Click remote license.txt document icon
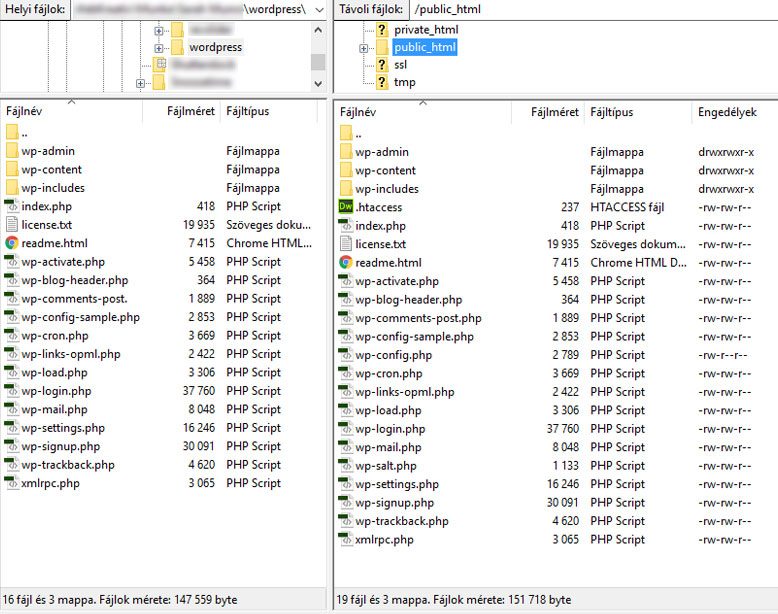This screenshot has width=778, height=614. 345,244
